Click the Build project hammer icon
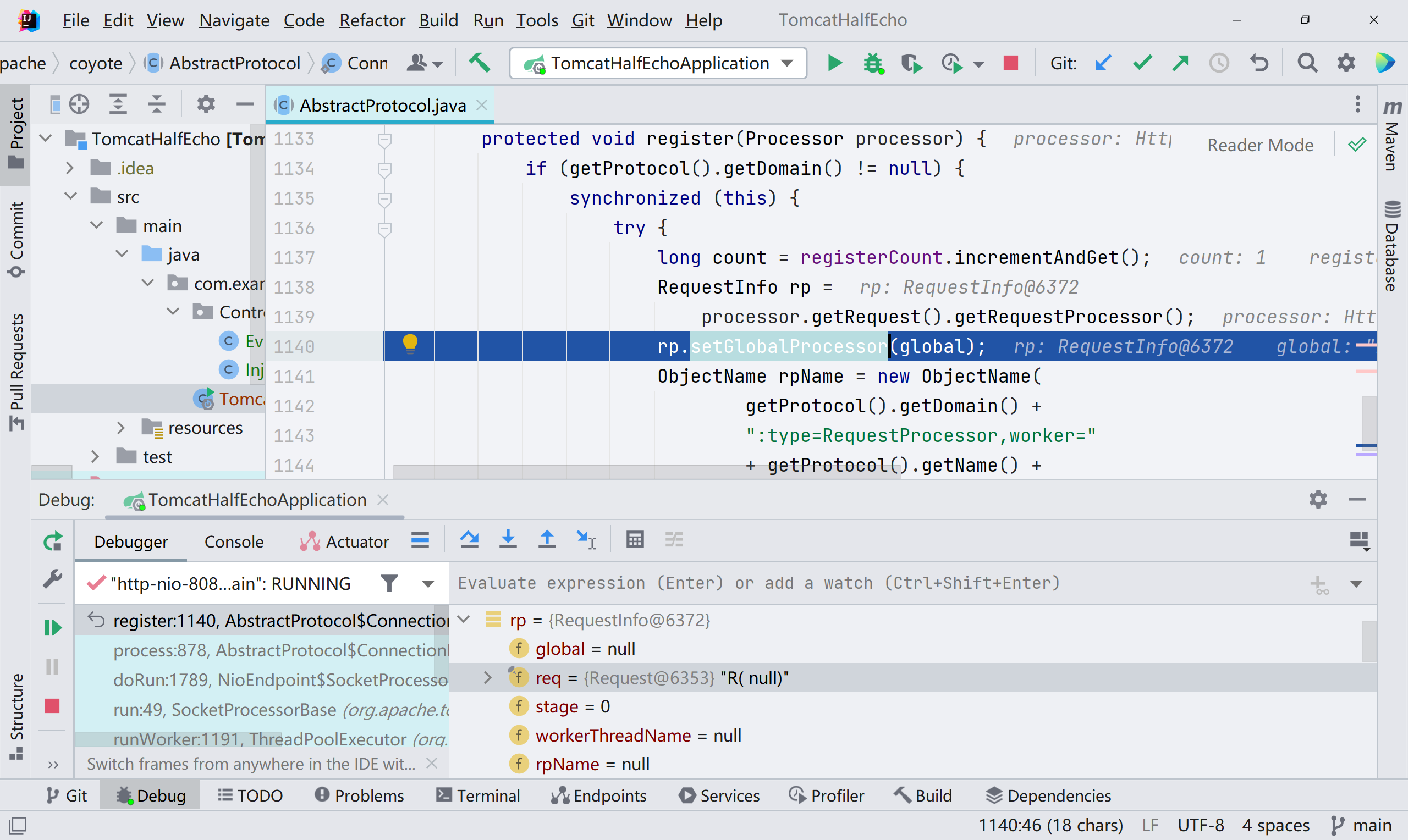The height and width of the screenshot is (840, 1408). coord(479,63)
